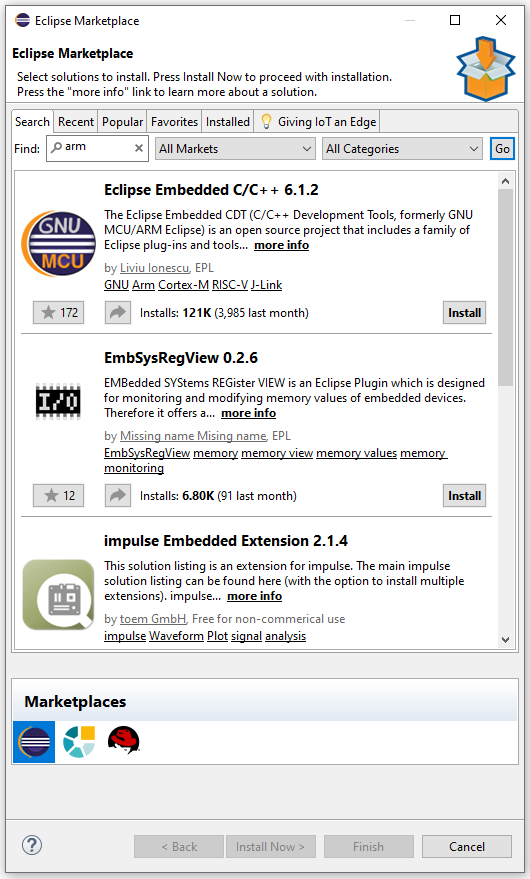Image resolution: width=530 pixels, height=879 pixels.
Task: Open the Giving IoT an Edge tab
Action: pyautogui.click(x=317, y=122)
